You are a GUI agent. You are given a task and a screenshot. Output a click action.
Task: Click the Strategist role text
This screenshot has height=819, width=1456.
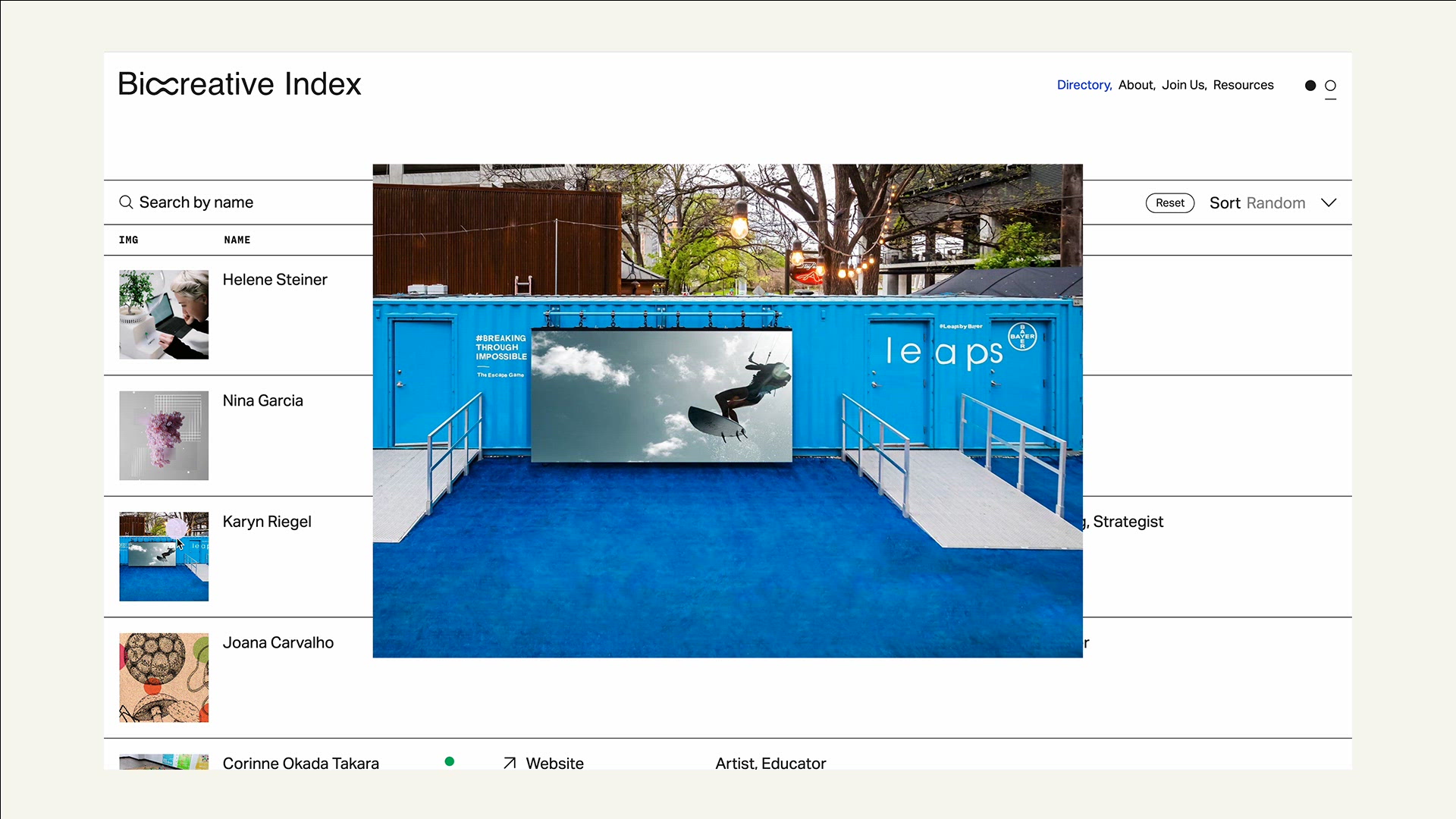click(1128, 522)
